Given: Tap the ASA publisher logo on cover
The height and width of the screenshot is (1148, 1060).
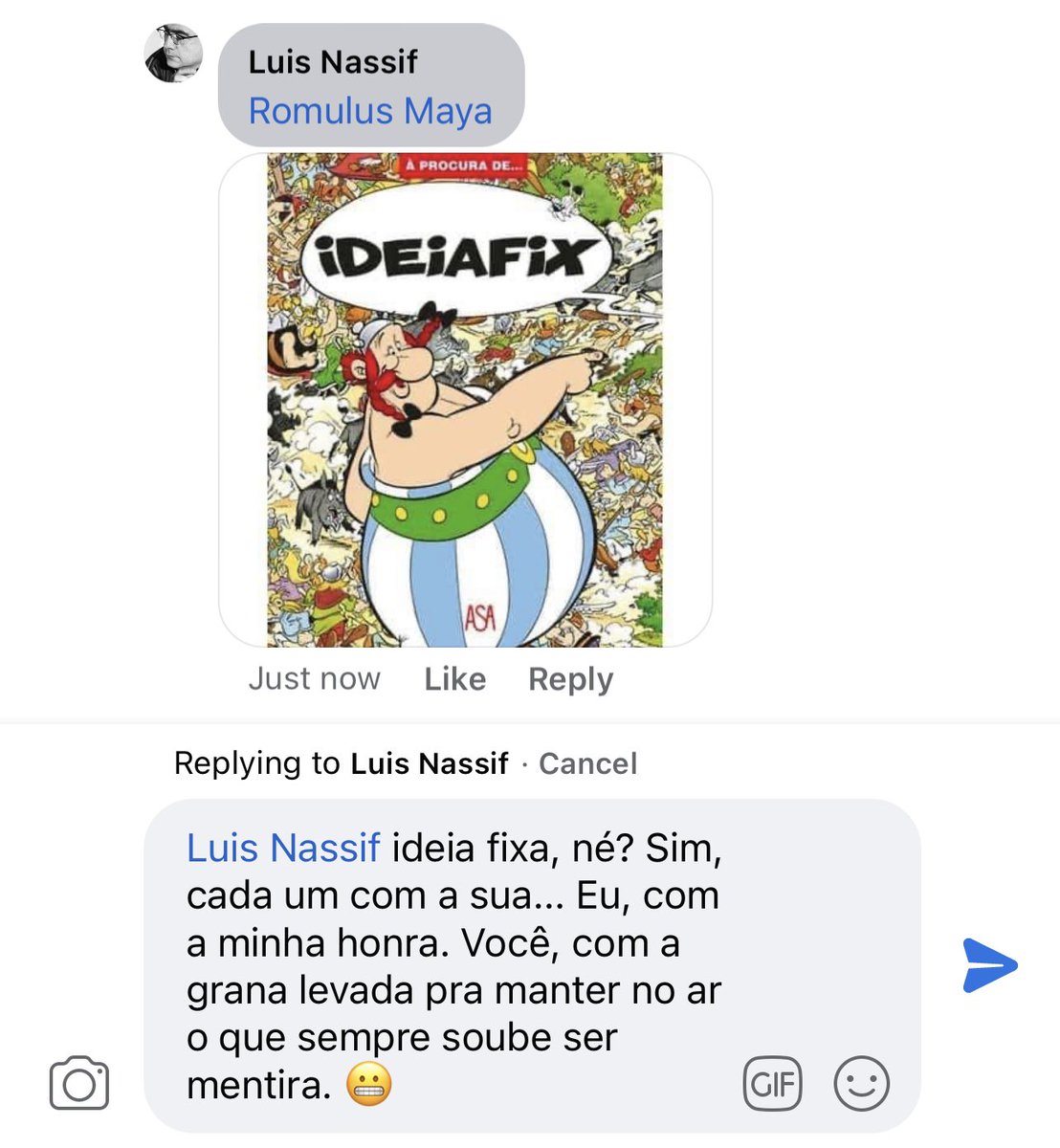Looking at the screenshot, I should pos(480,617).
